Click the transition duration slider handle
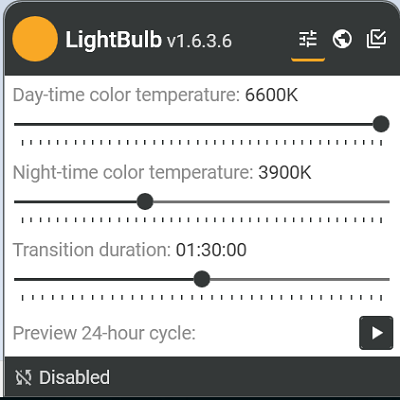 pyautogui.click(x=202, y=279)
